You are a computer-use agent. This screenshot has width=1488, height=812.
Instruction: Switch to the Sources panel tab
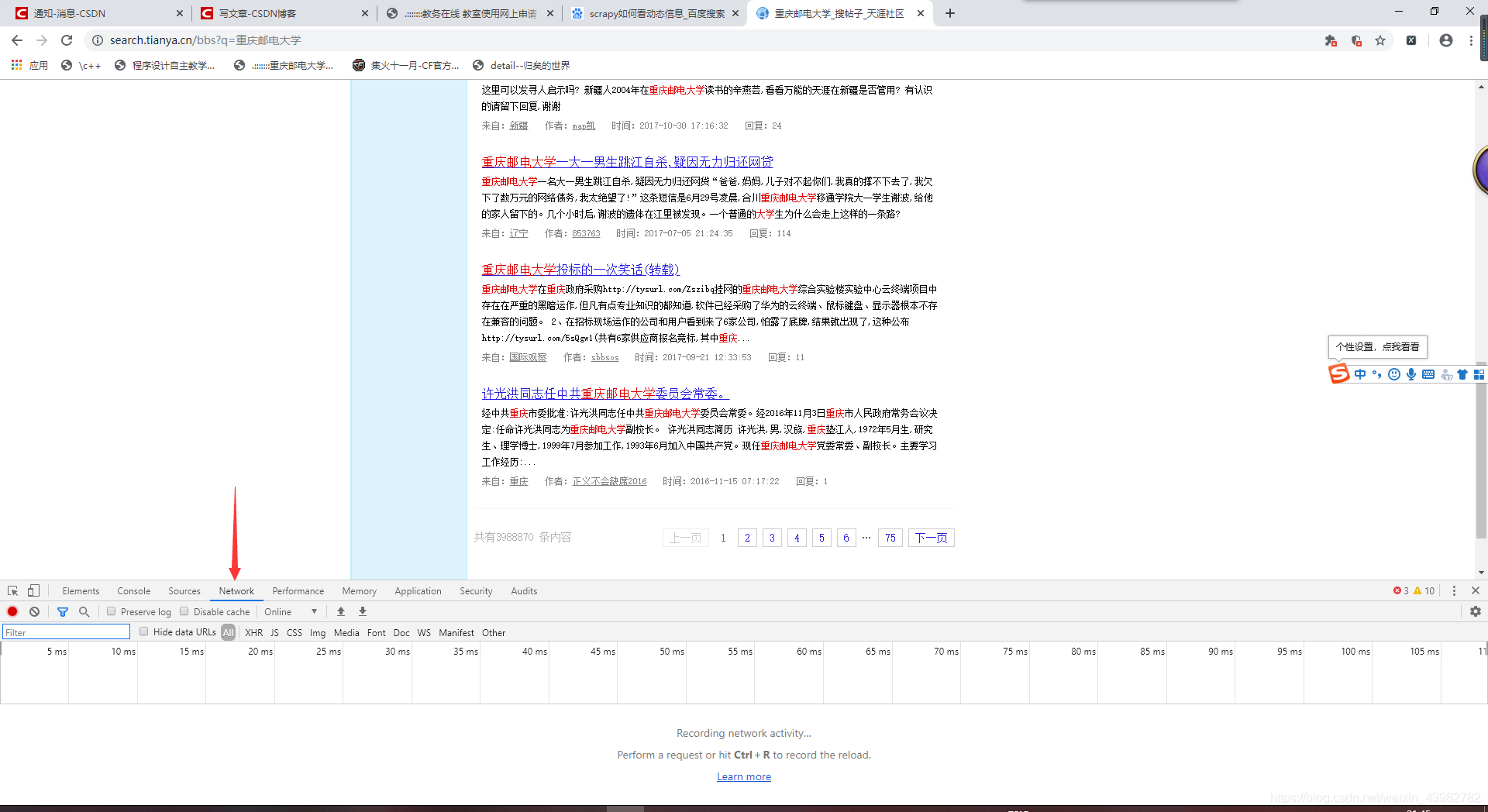pos(184,590)
